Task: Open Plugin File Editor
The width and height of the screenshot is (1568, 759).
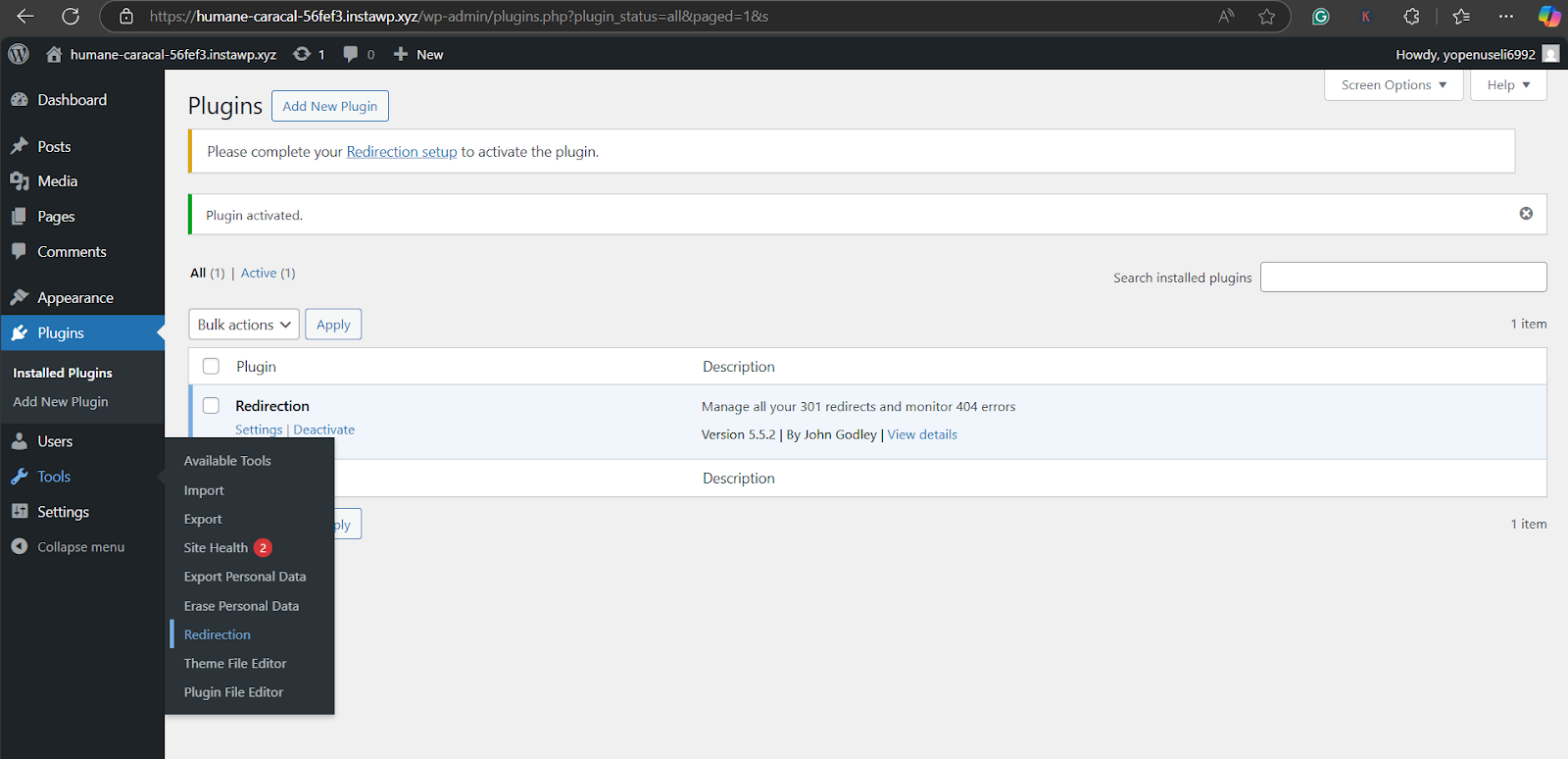Action: pyautogui.click(x=233, y=692)
